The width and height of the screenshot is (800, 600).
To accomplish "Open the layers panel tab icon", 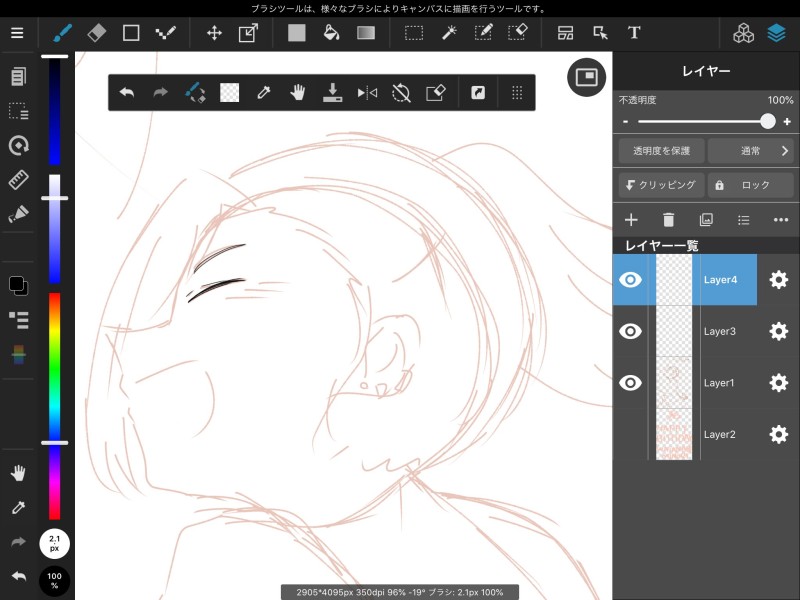I will (777, 33).
